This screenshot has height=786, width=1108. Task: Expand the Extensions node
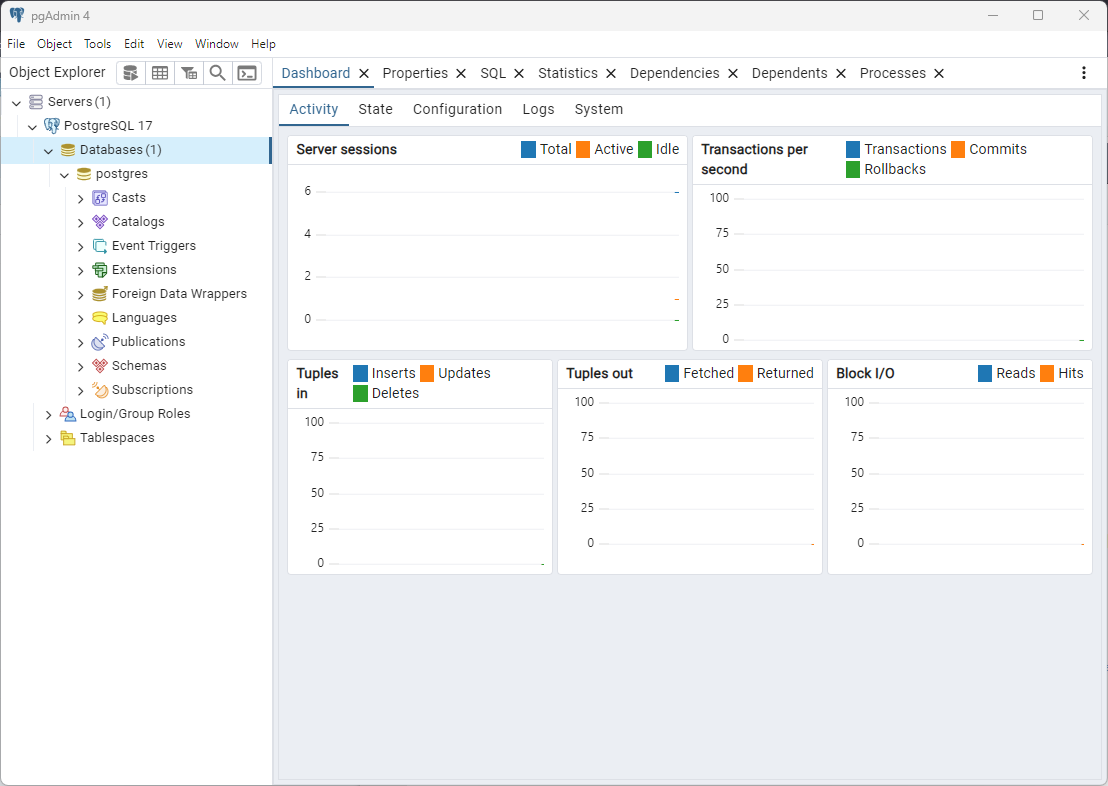point(81,271)
